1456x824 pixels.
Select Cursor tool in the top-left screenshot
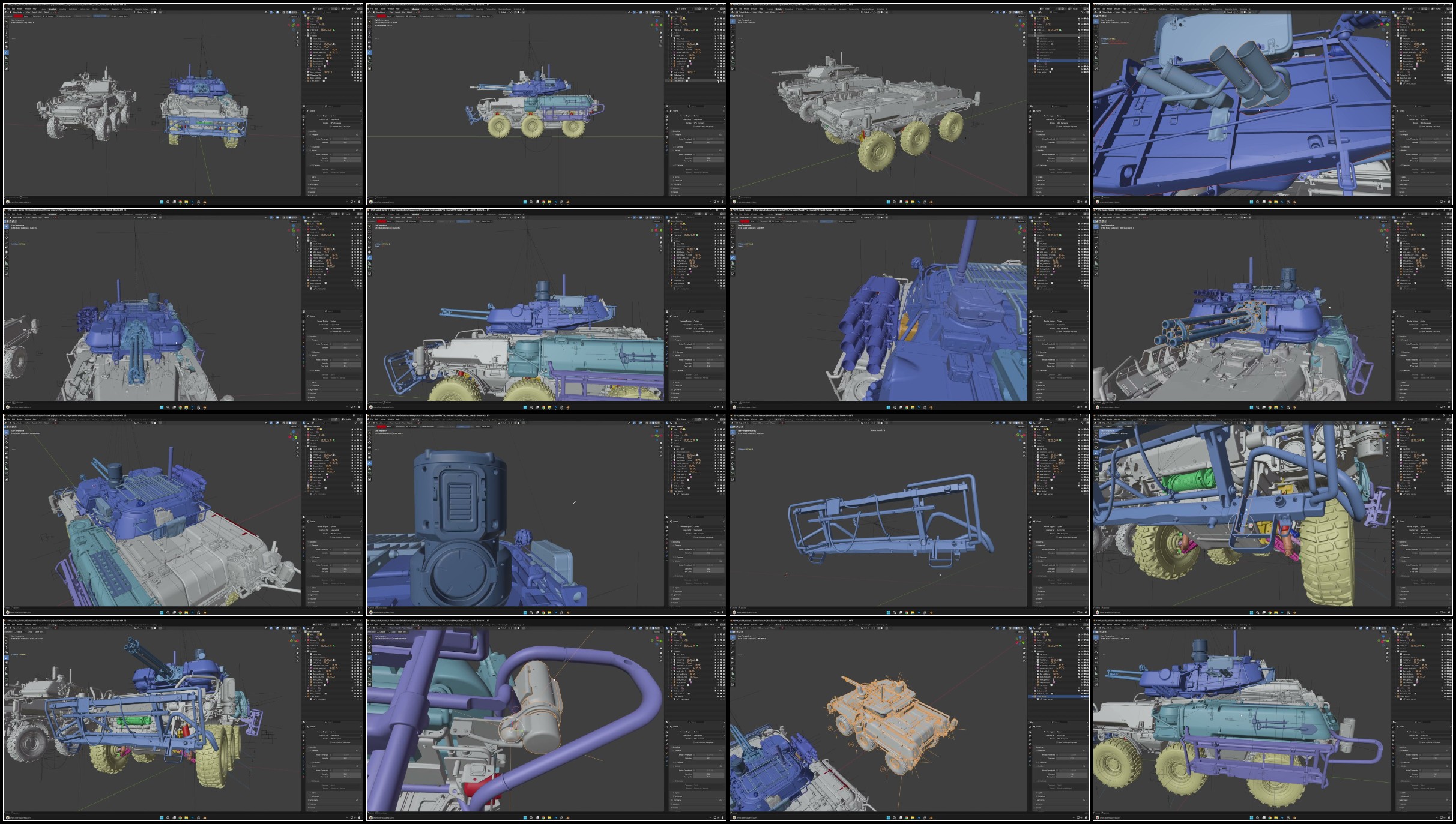7,26
